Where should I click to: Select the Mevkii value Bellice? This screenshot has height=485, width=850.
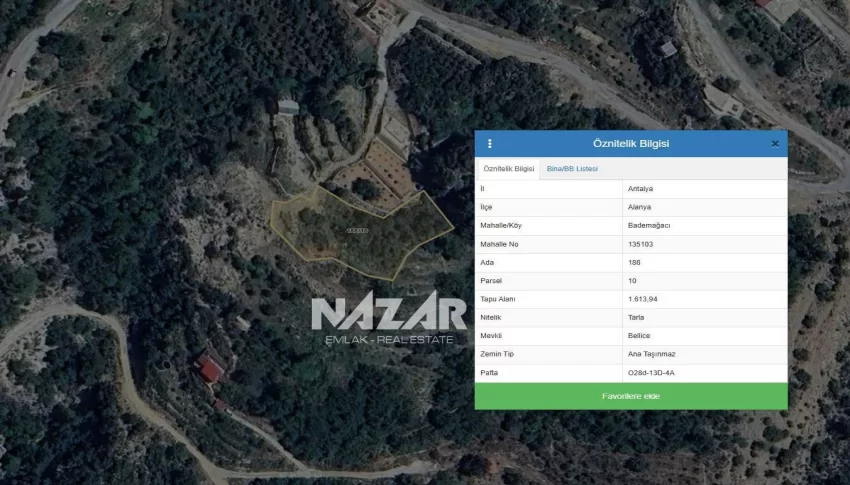coord(639,335)
